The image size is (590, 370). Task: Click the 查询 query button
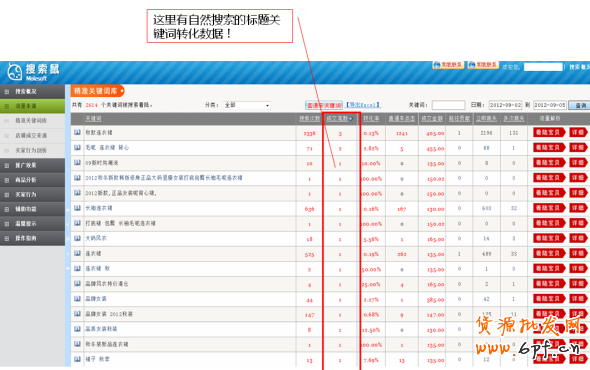point(580,105)
